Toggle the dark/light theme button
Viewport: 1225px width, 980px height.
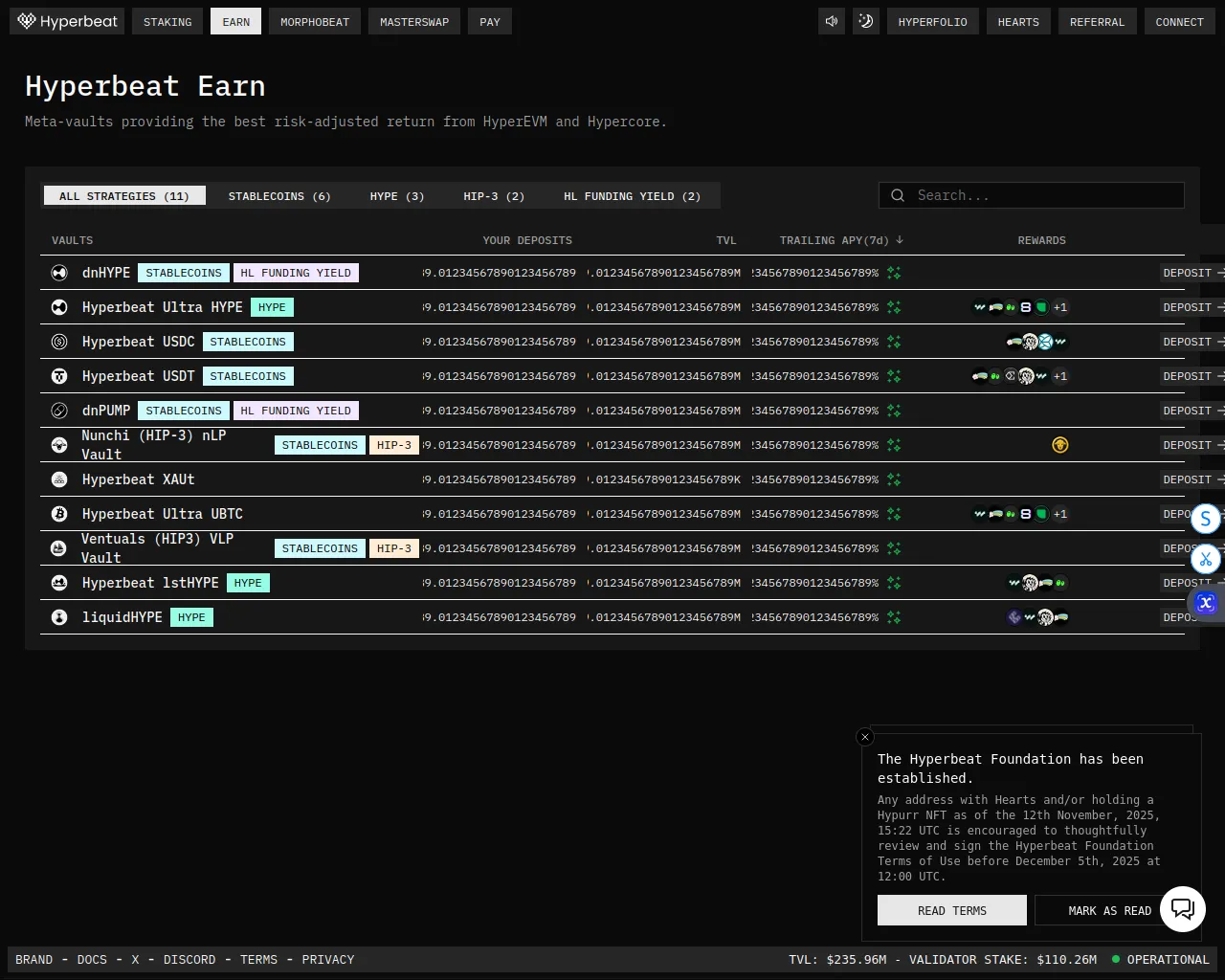866,21
